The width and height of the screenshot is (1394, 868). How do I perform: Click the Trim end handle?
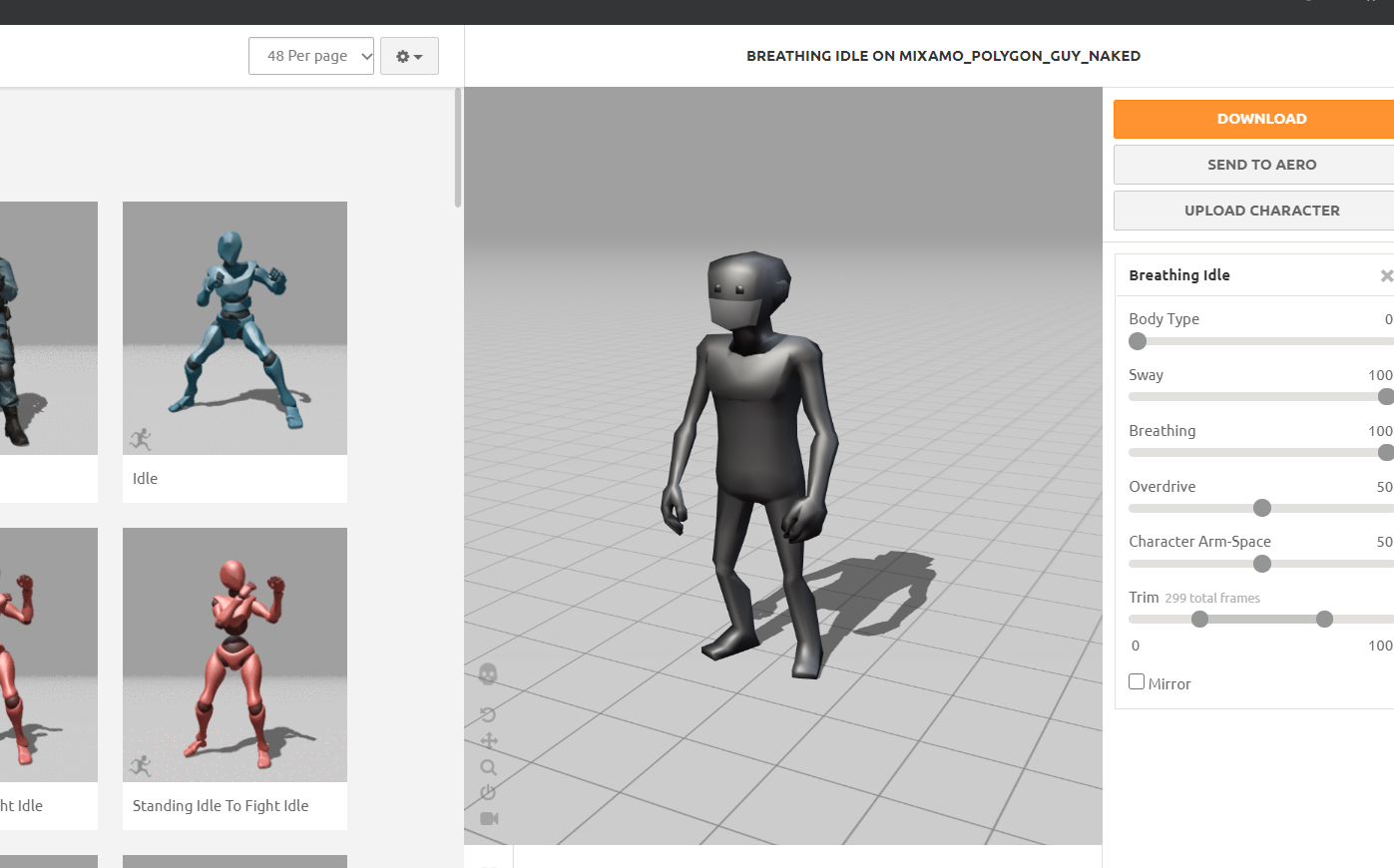(1325, 620)
